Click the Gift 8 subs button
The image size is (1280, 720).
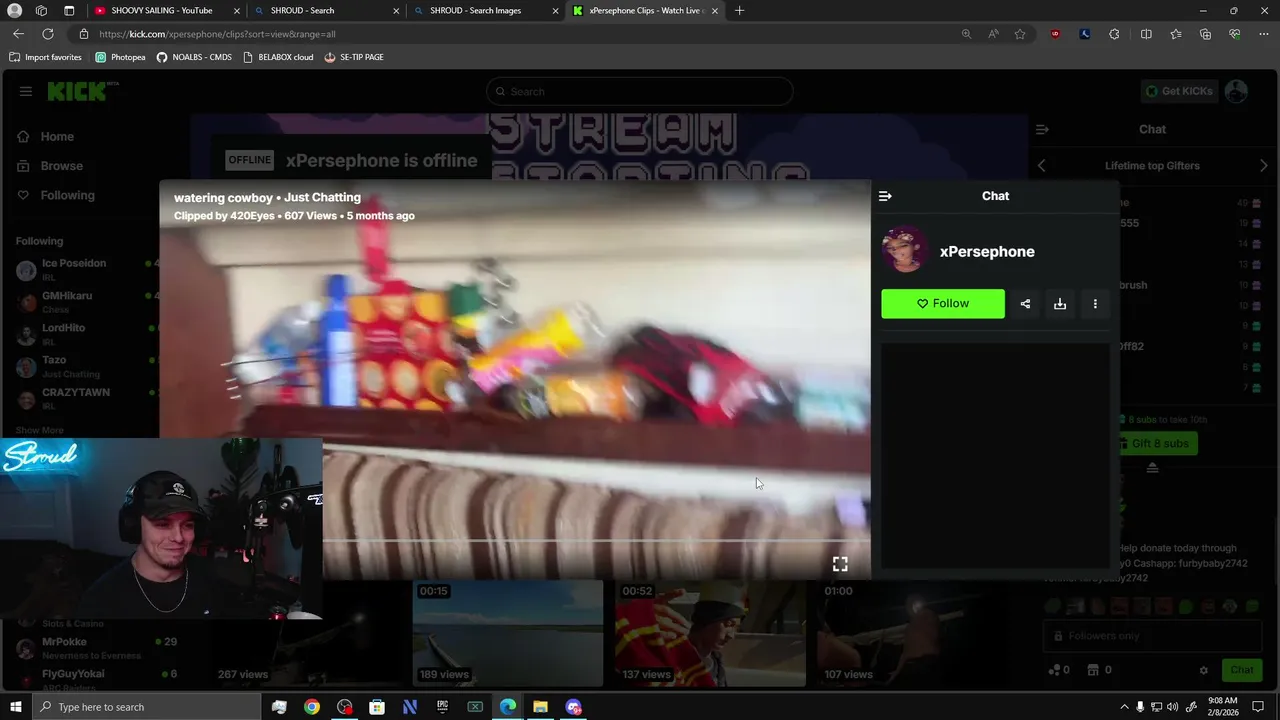[x=1157, y=443]
